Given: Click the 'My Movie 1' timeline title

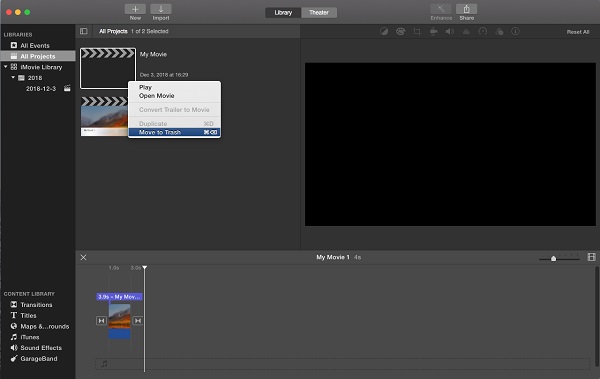Looking at the screenshot, I should (333, 257).
